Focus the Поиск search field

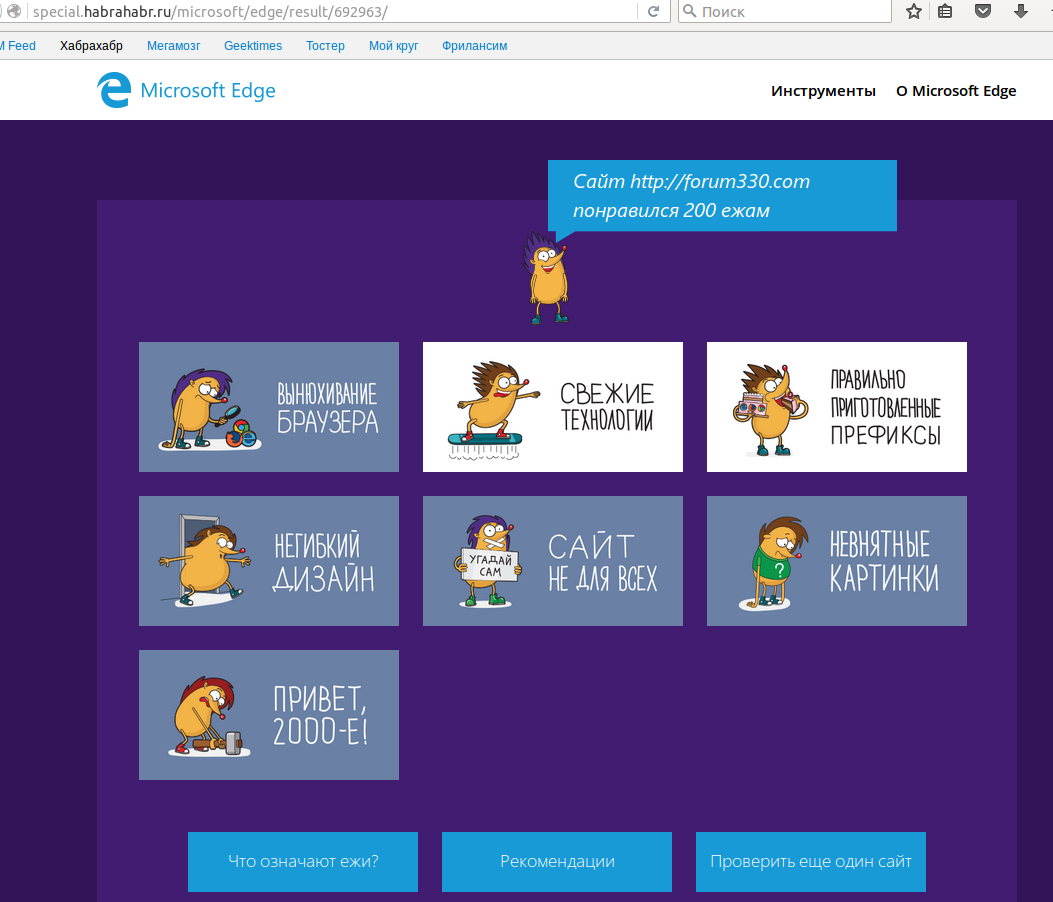(x=784, y=11)
